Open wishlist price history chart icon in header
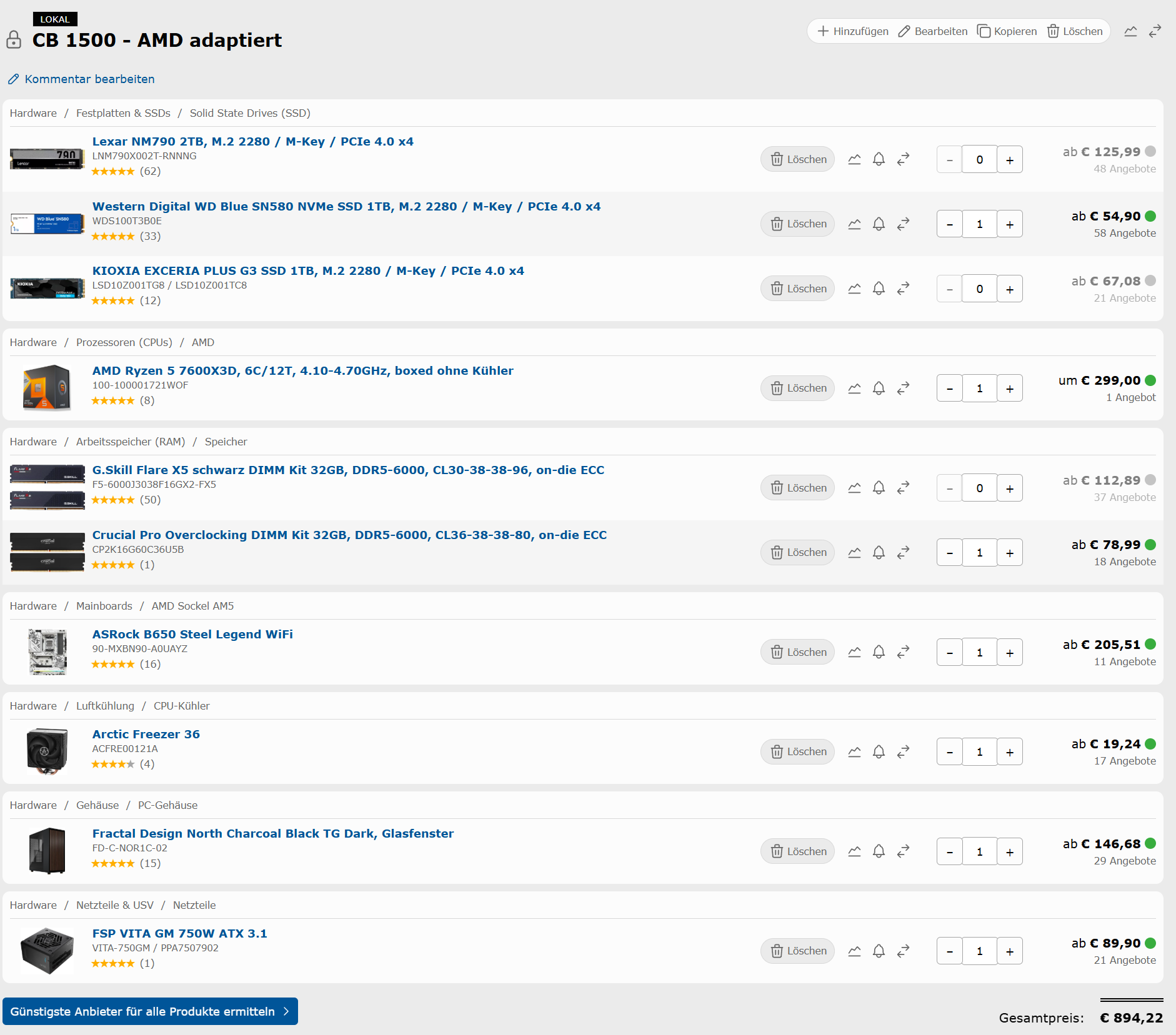Viewport: 1176px width, 1035px height. [1130, 31]
